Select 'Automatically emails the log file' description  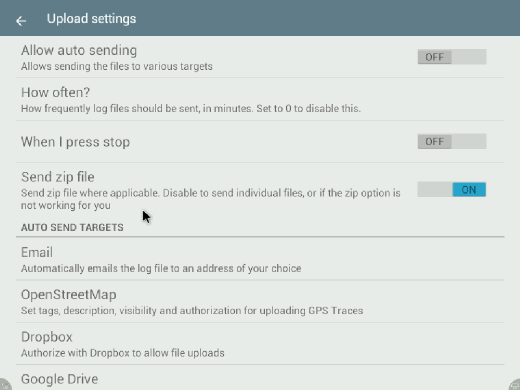(161, 268)
